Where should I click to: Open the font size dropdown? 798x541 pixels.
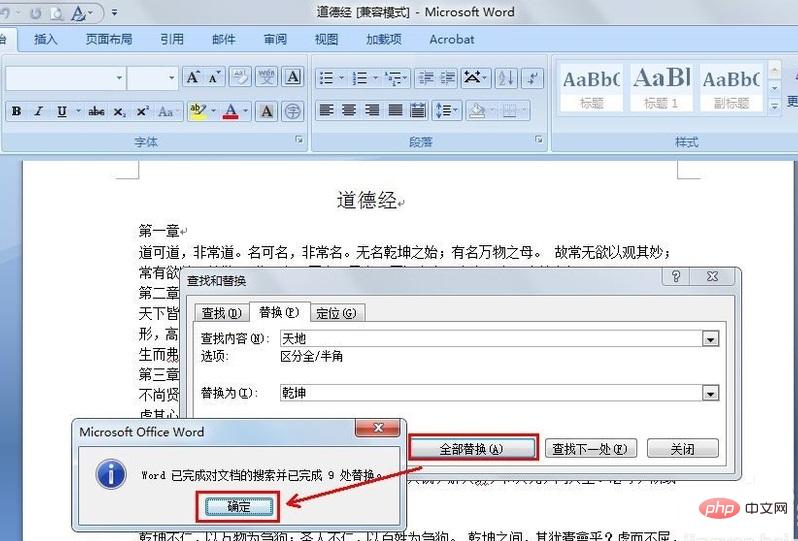coord(171,78)
